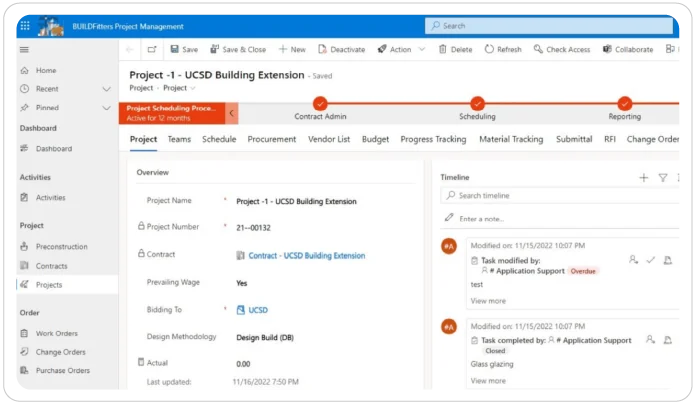The height and width of the screenshot is (405, 696).
Task: Switch to the Submittal tab
Action: [x=574, y=139]
